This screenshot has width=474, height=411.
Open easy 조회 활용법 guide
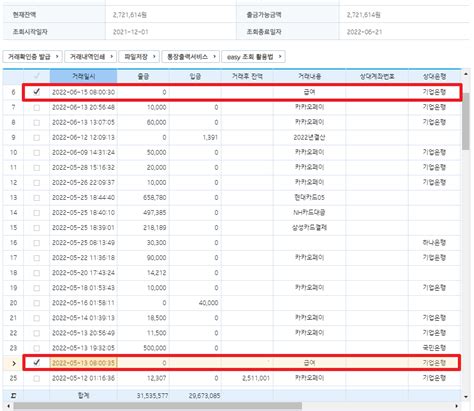pyautogui.click(x=253, y=57)
